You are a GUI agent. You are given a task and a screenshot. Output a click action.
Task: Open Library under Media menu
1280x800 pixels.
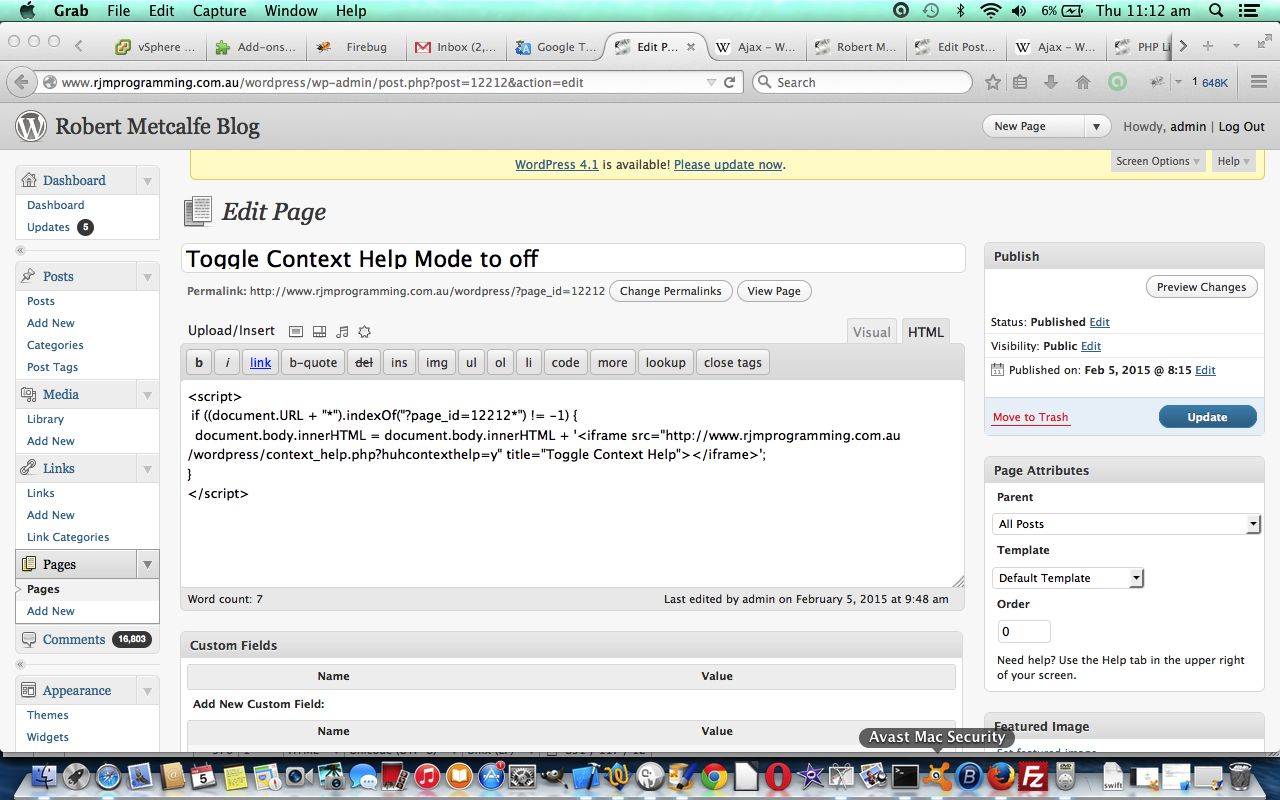45,419
